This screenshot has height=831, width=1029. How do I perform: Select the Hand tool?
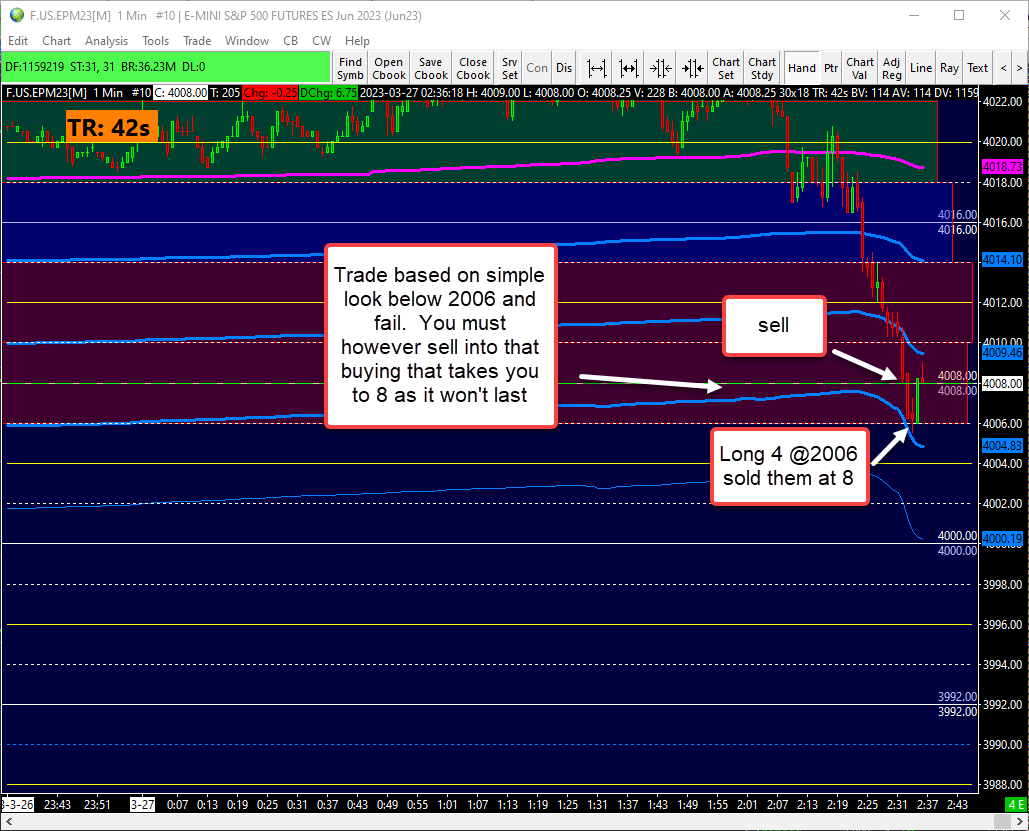[802, 67]
